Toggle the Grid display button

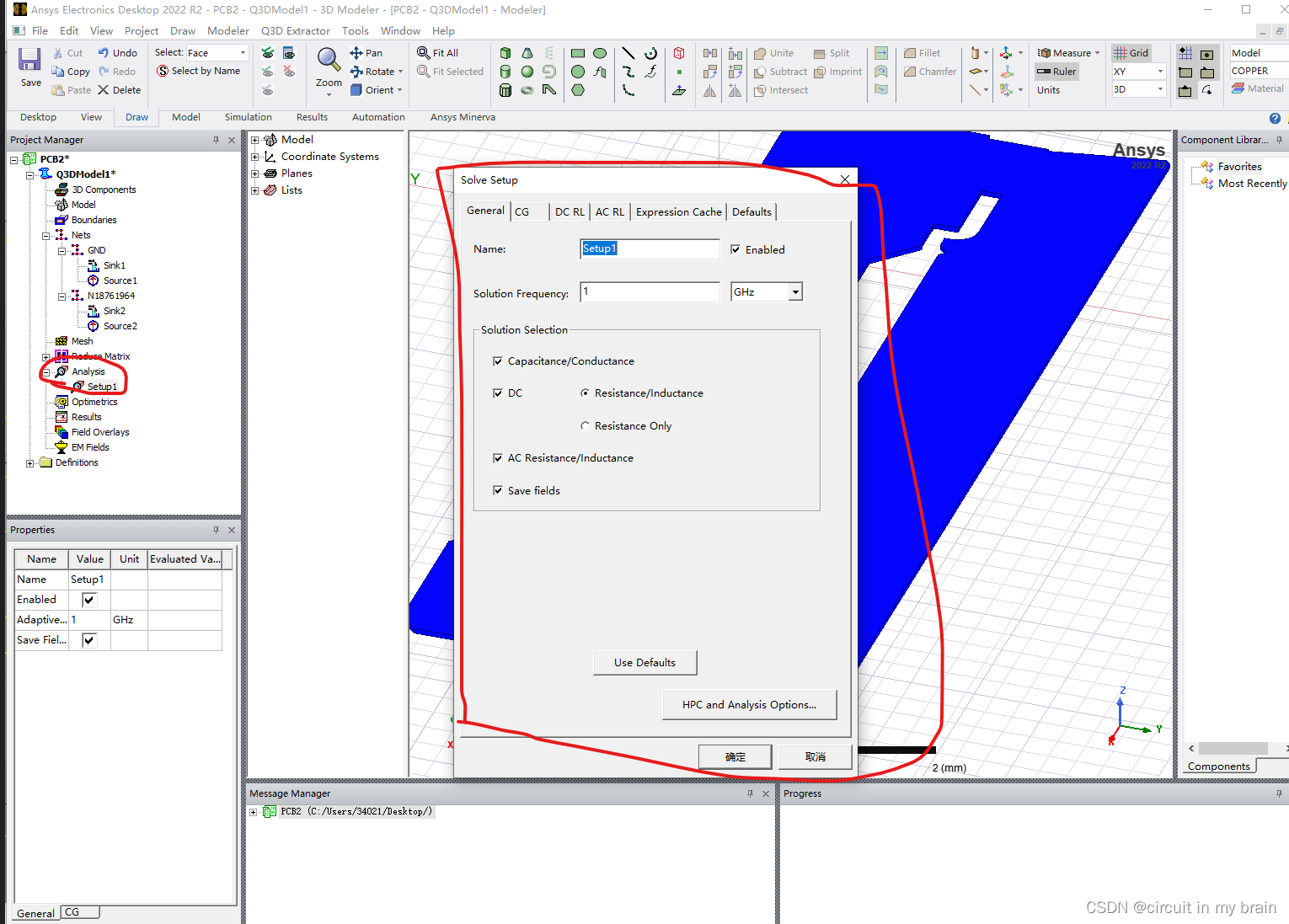1131,53
